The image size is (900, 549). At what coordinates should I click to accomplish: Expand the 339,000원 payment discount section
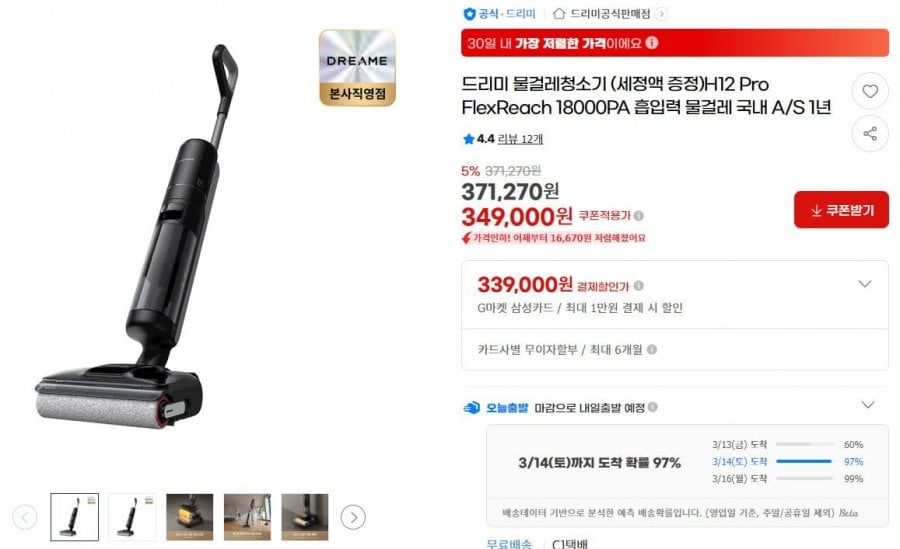tap(865, 284)
